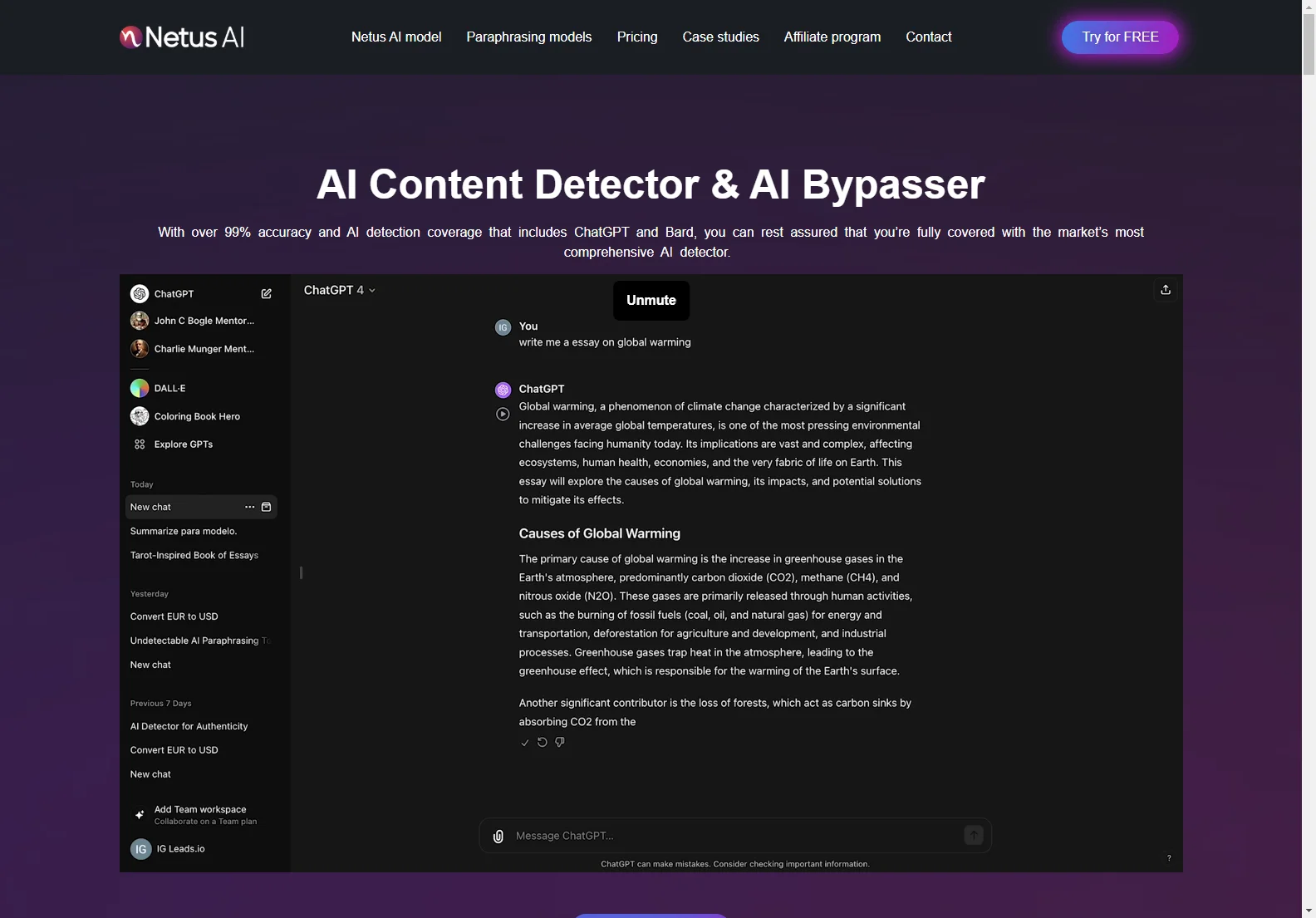
Task: Regenerate the ChatGPT response
Action: [543, 743]
